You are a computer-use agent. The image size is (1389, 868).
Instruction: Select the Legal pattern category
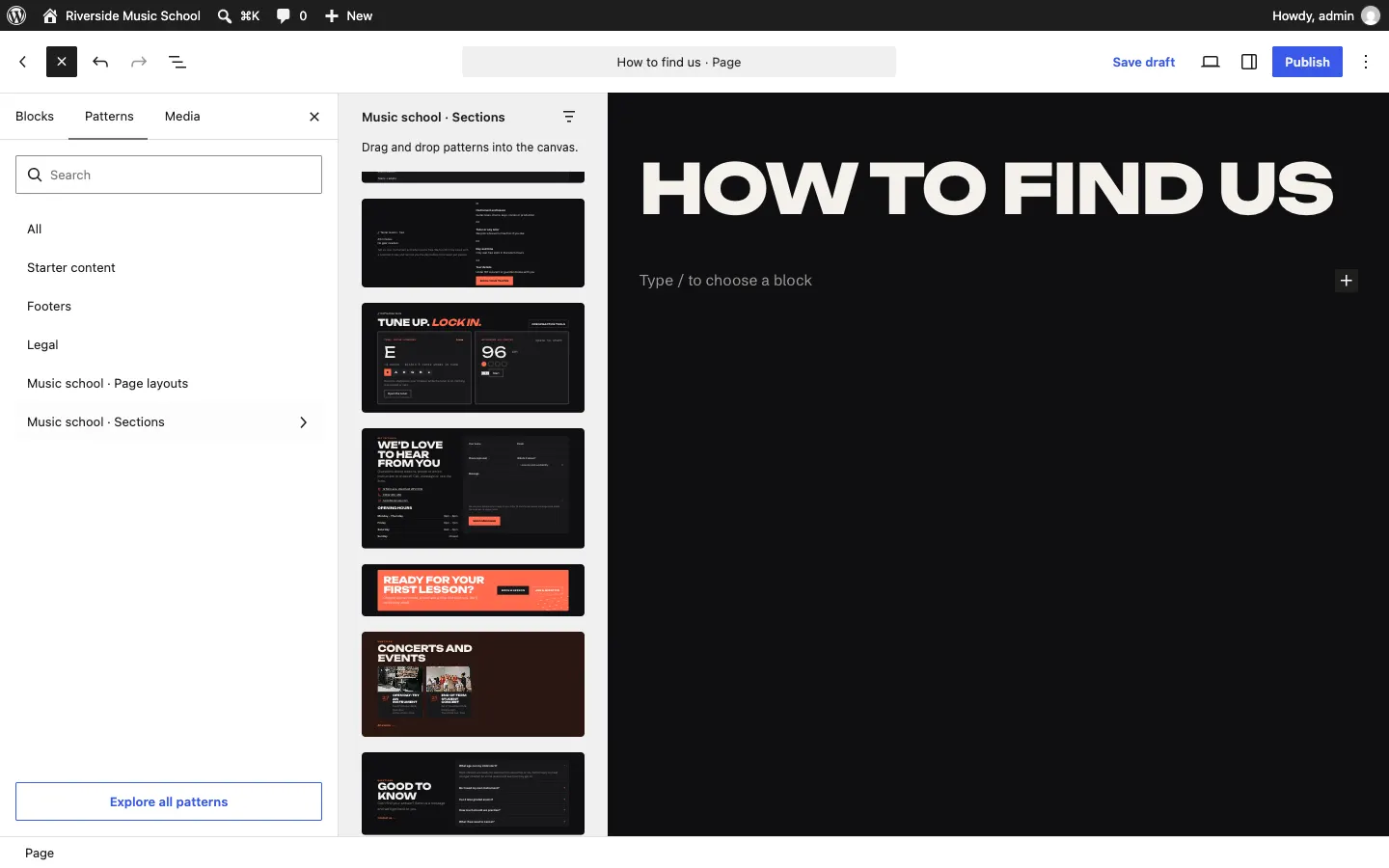point(169,344)
